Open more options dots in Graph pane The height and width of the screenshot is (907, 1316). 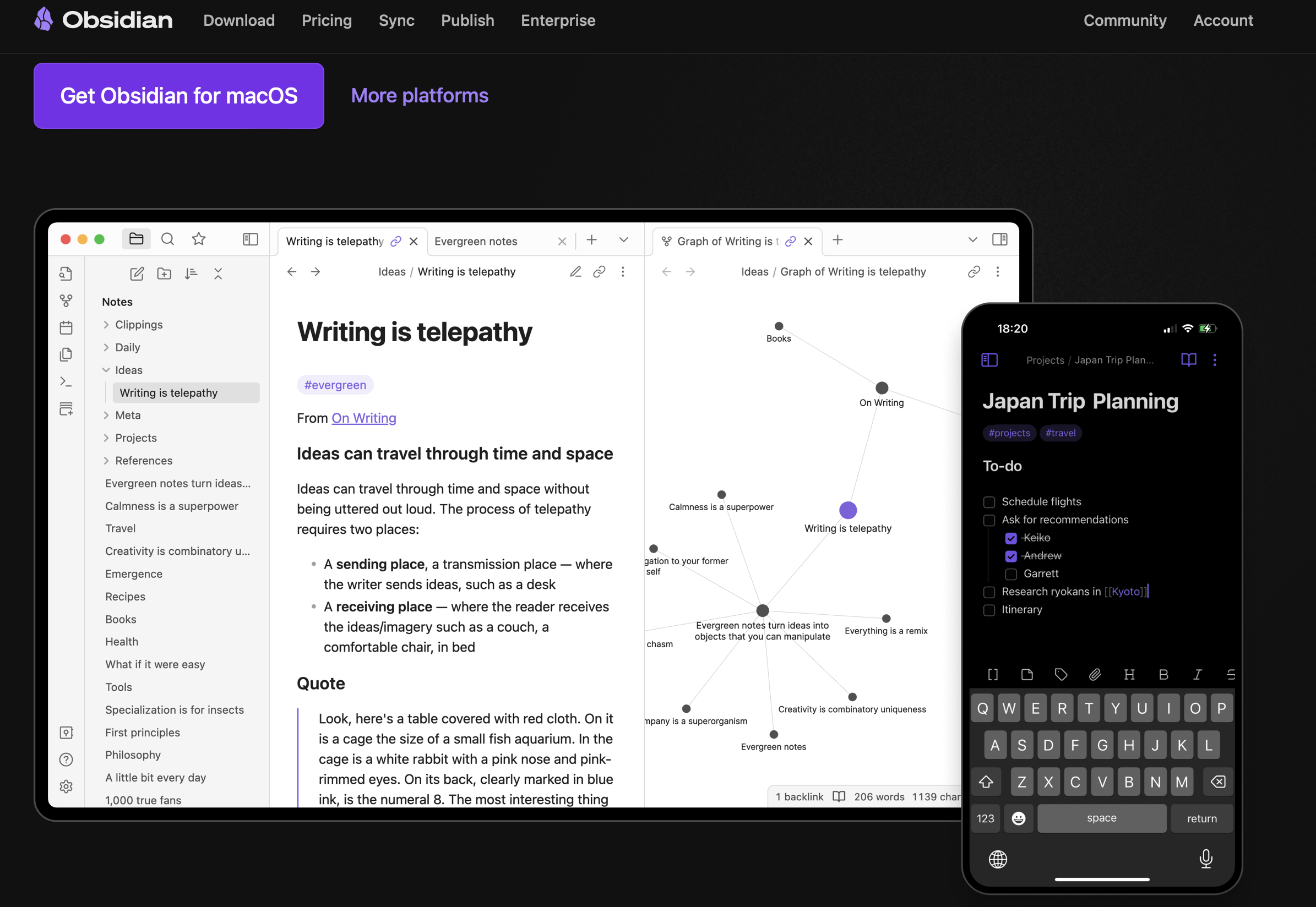pyautogui.click(x=998, y=272)
